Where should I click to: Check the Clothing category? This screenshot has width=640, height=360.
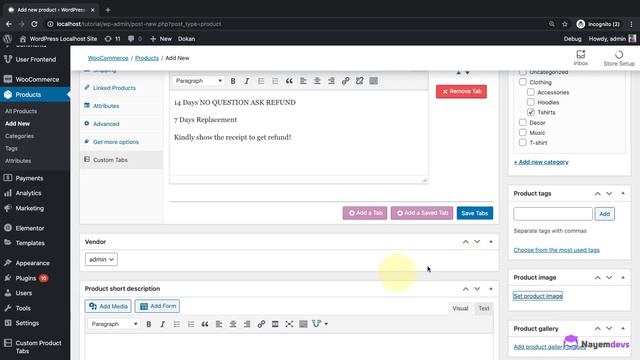(523, 82)
